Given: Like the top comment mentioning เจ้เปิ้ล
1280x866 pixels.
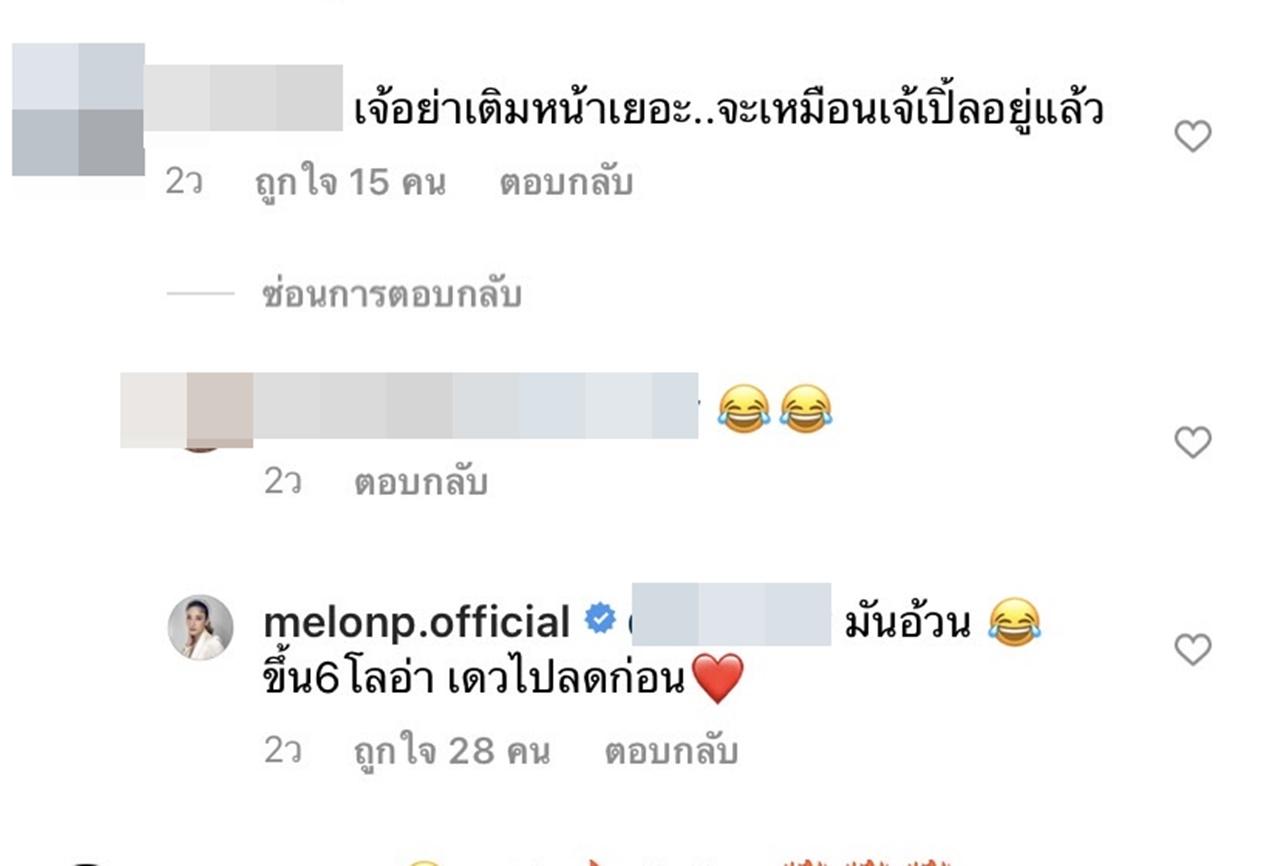Looking at the screenshot, I should click(x=1192, y=136).
